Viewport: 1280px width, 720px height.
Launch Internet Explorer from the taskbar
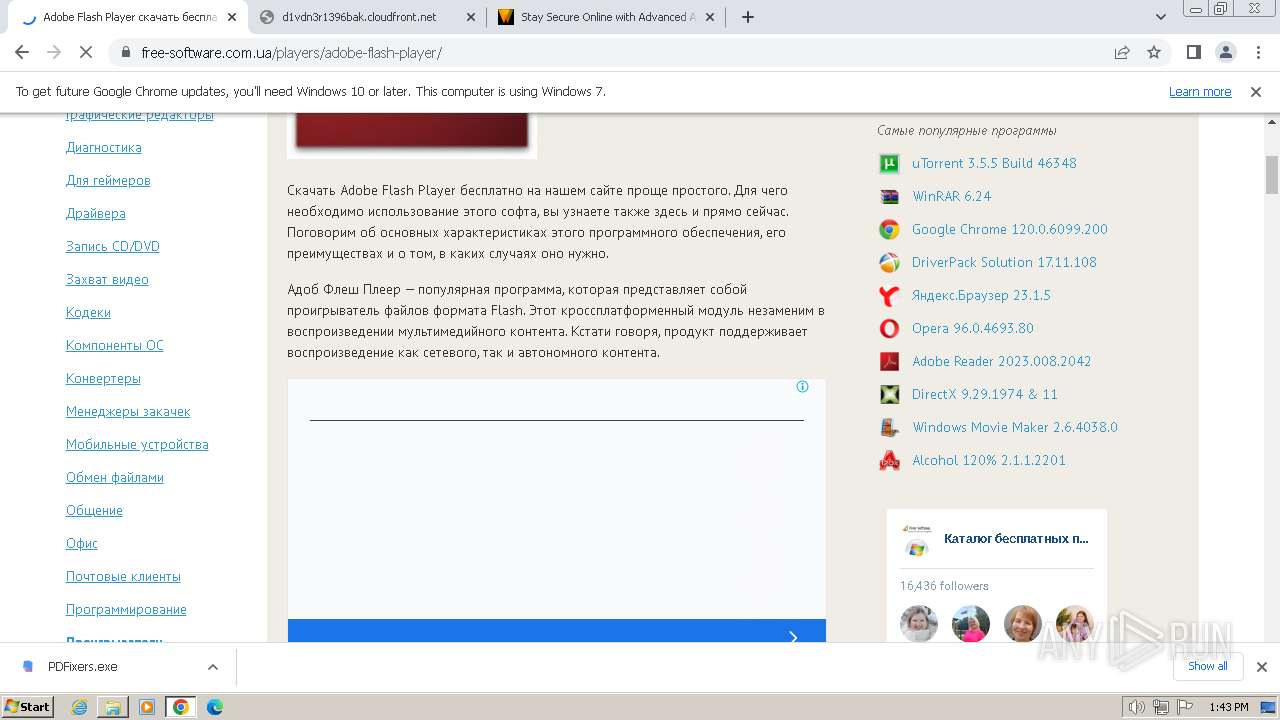point(80,707)
